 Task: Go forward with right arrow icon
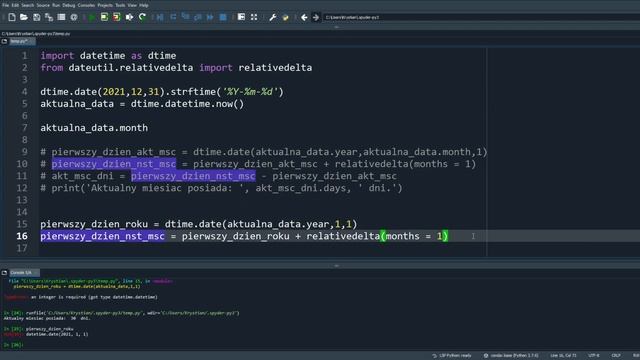[x=316, y=17]
